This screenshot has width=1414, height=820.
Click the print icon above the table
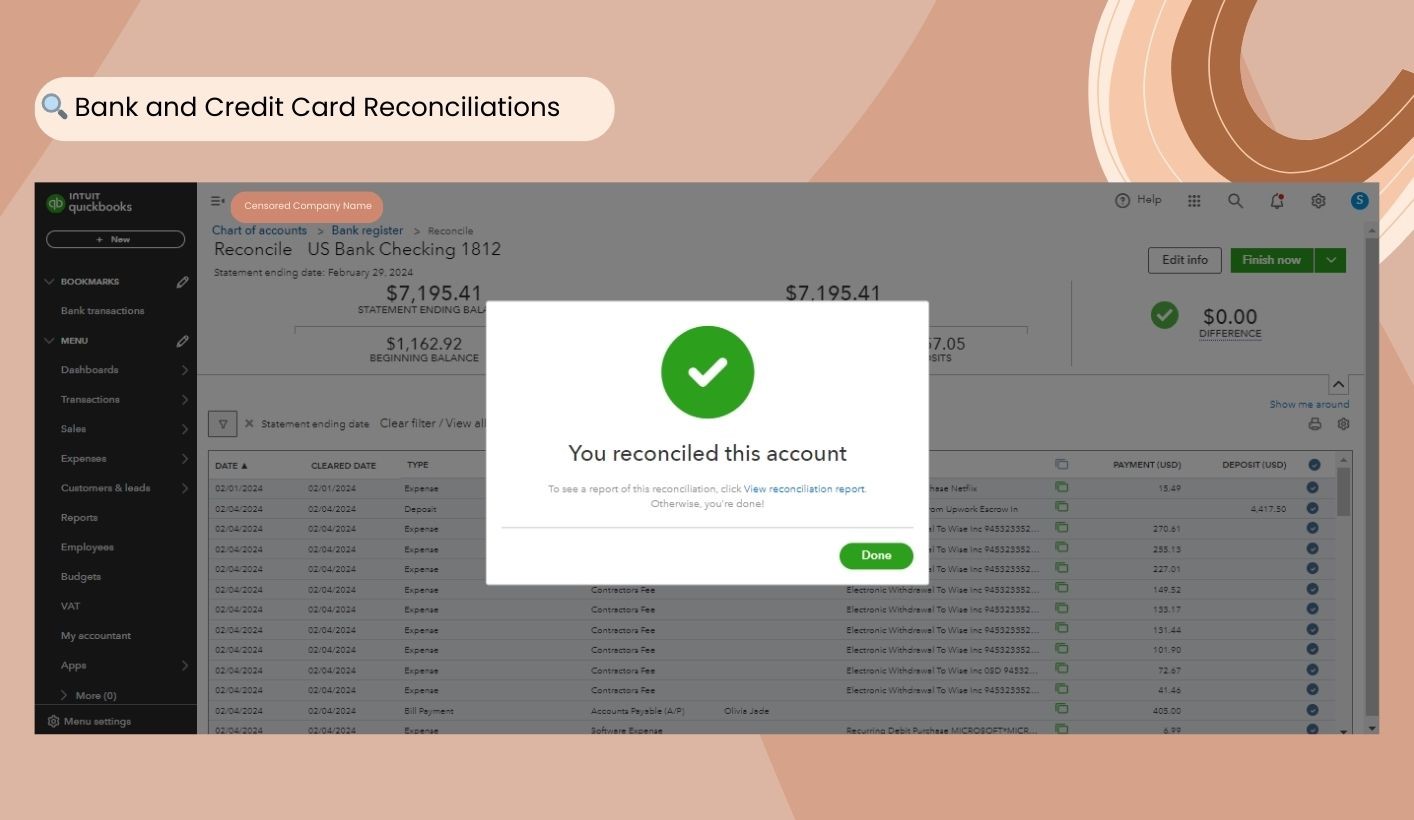tap(1315, 424)
